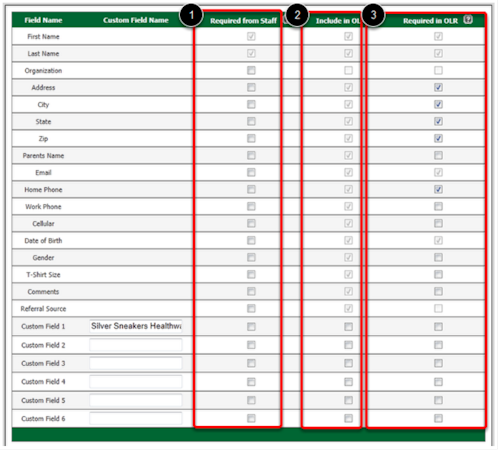Check Required from Staff for Cellular
This screenshot has width=499, height=450.
point(251,223)
